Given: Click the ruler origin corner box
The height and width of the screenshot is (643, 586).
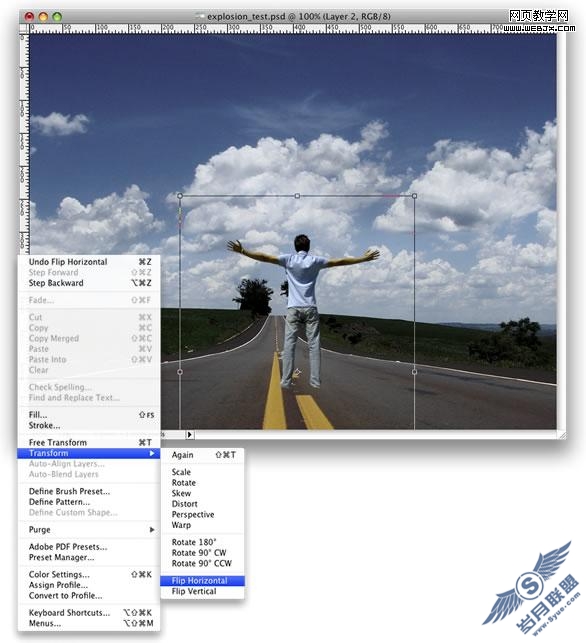Looking at the screenshot, I should click(x=24, y=29).
